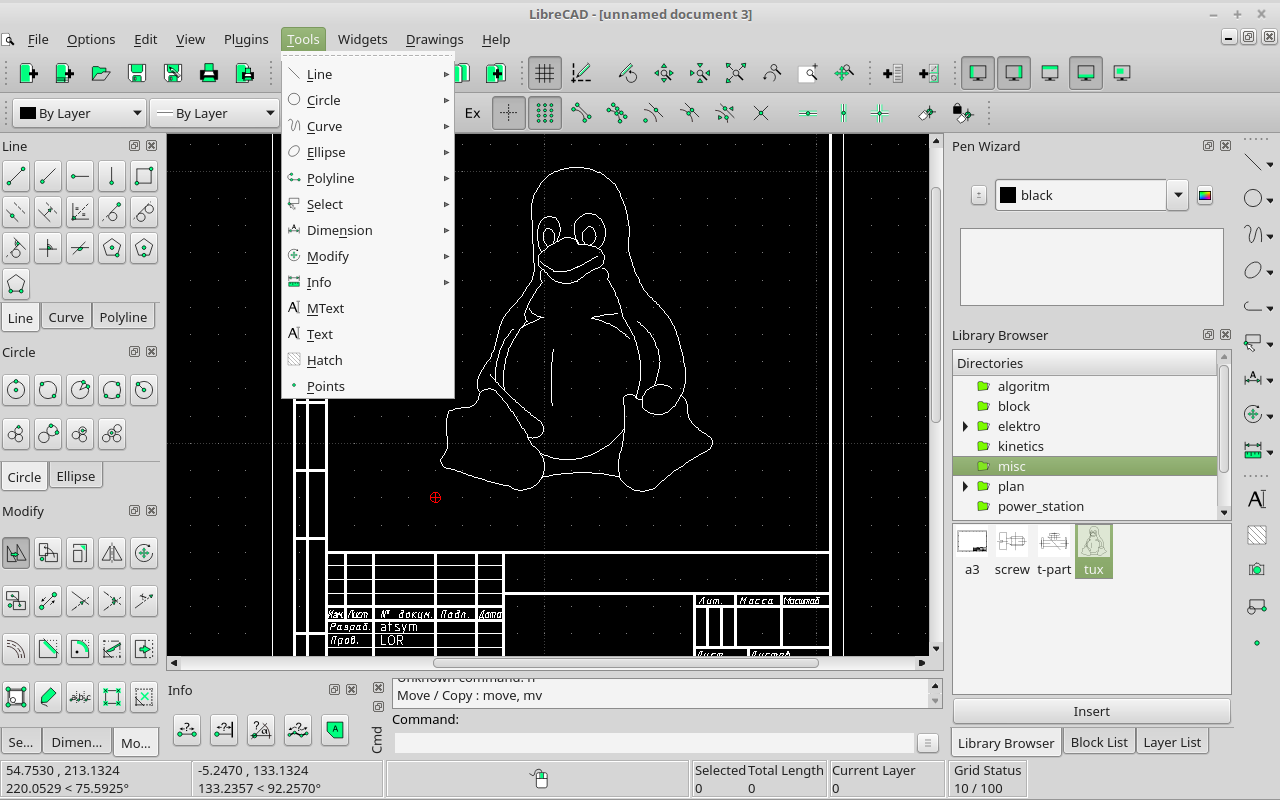Image resolution: width=1280 pixels, height=800 pixels.
Task: Toggle Draft mode in the toolbar
Action: point(580,73)
